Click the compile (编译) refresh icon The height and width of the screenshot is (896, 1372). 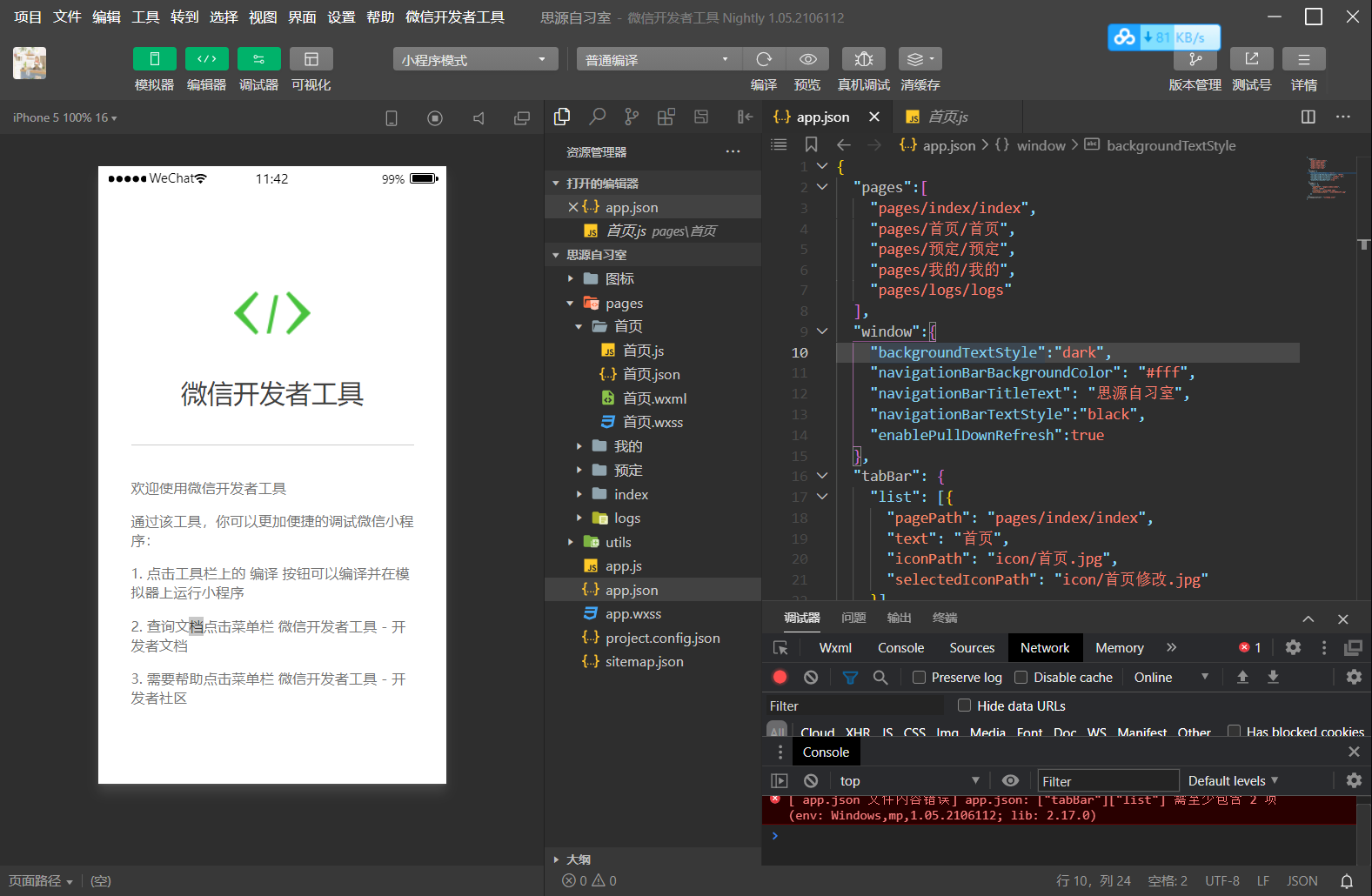click(764, 59)
